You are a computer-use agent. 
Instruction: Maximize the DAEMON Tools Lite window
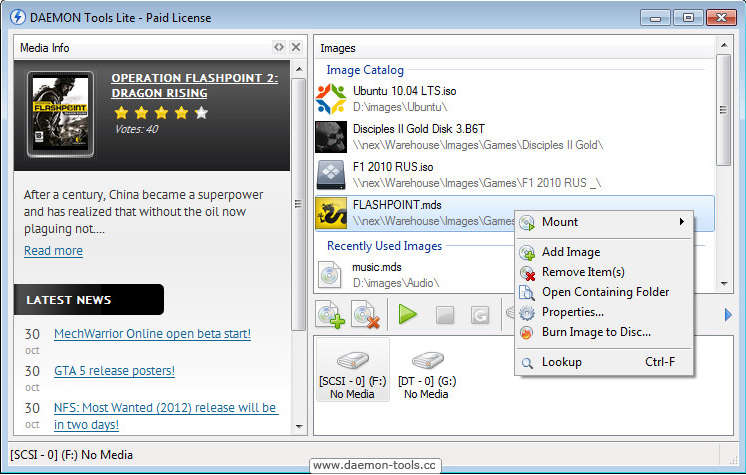(x=688, y=18)
